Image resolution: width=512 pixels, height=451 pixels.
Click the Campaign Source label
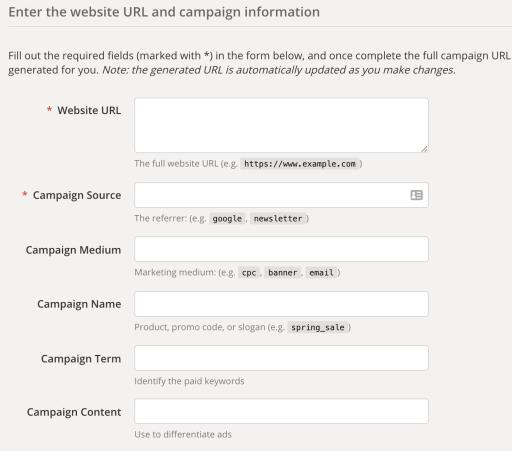(x=77, y=195)
